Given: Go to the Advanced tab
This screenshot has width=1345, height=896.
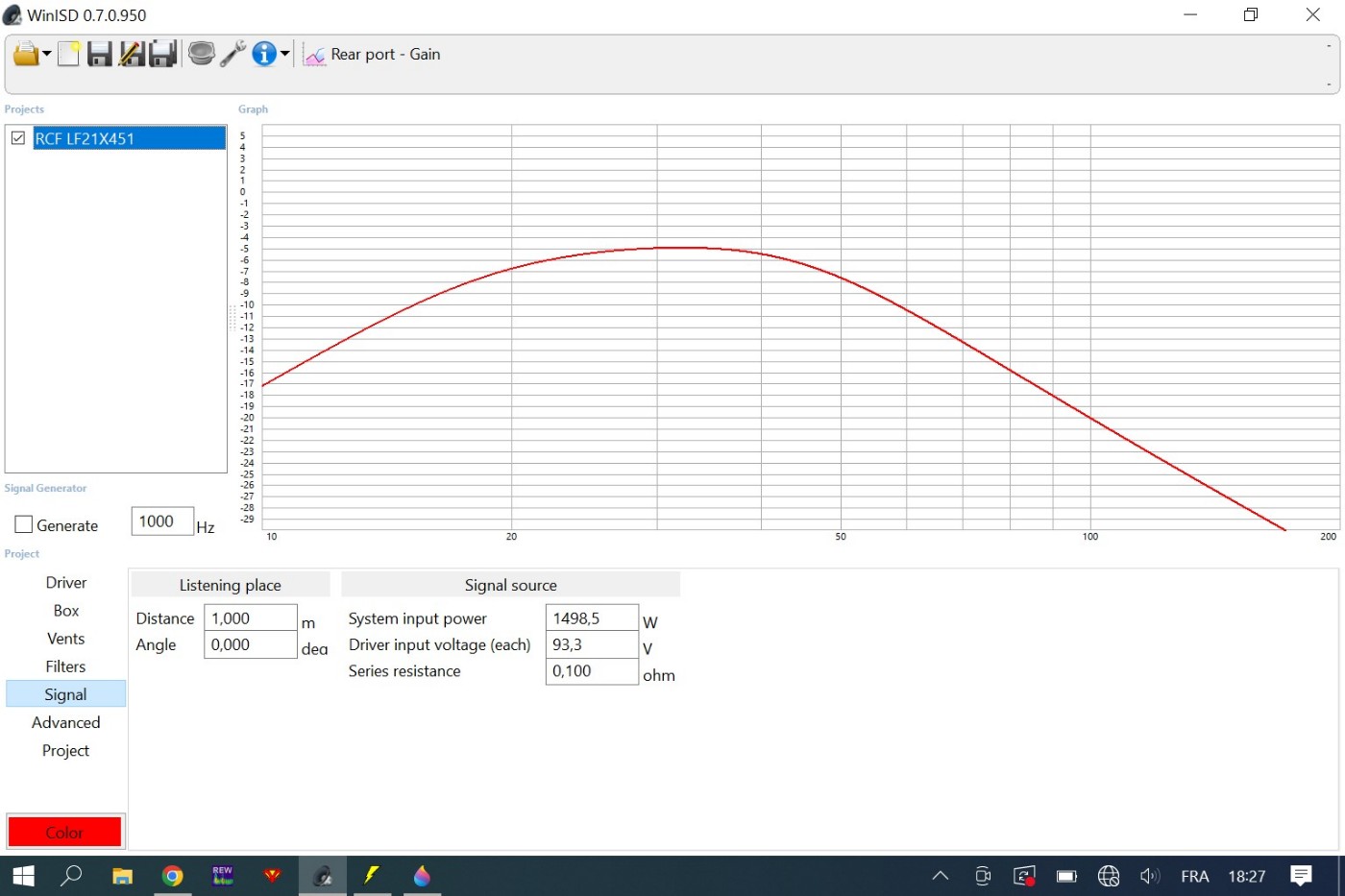Looking at the screenshot, I should (x=65, y=722).
